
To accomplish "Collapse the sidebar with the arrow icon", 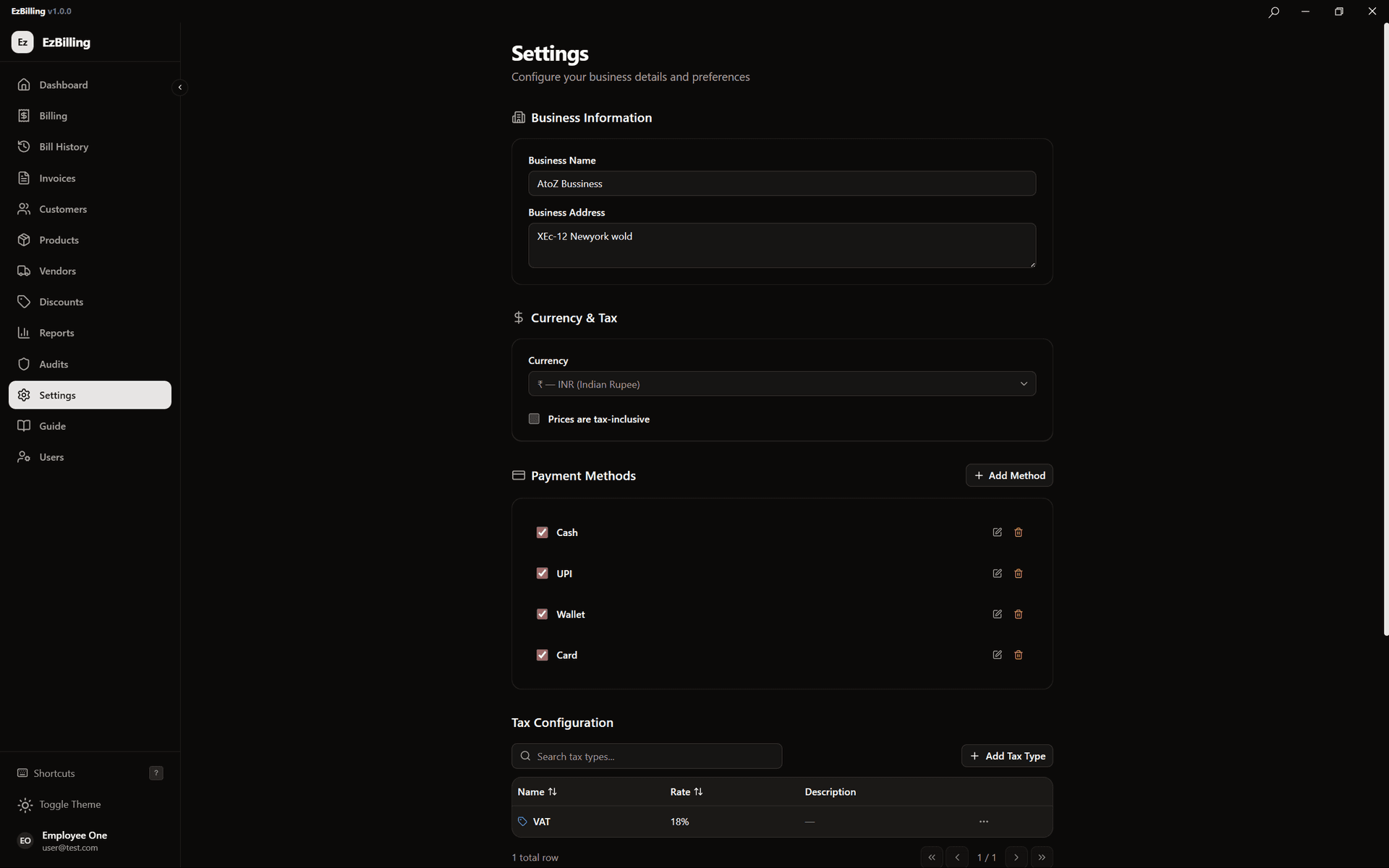I will 179,88.
